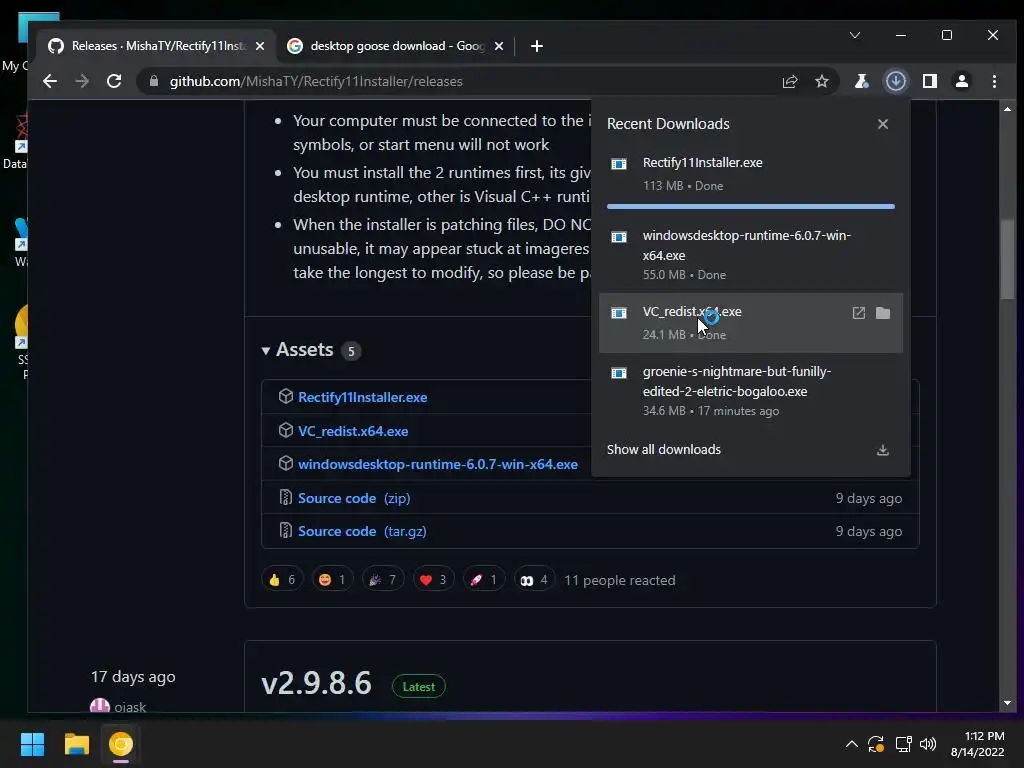Download VC_redist.x64.exe asset link
This screenshot has height=768, width=1024.
point(353,431)
